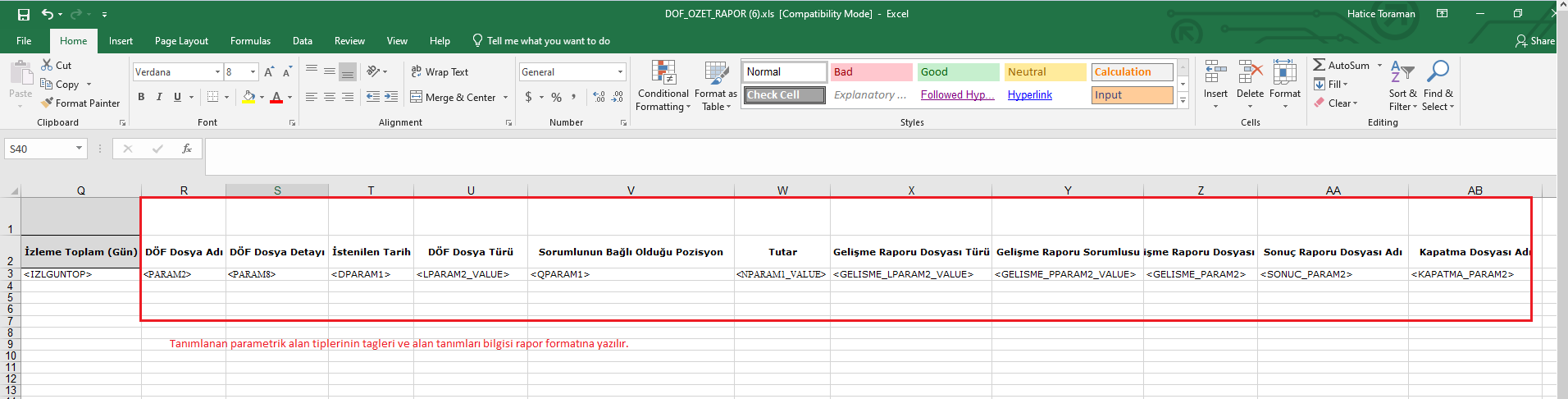The height and width of the screenshot is (399, 1568).
Task: Toggle center horizontally icon
Action: 330,97
